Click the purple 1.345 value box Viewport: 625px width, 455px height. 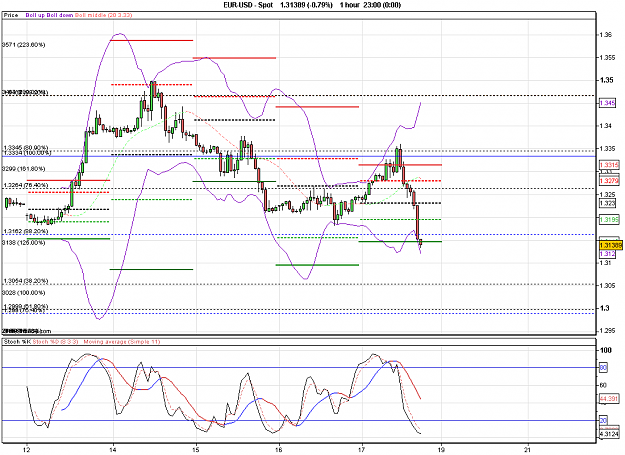(607, 103)
